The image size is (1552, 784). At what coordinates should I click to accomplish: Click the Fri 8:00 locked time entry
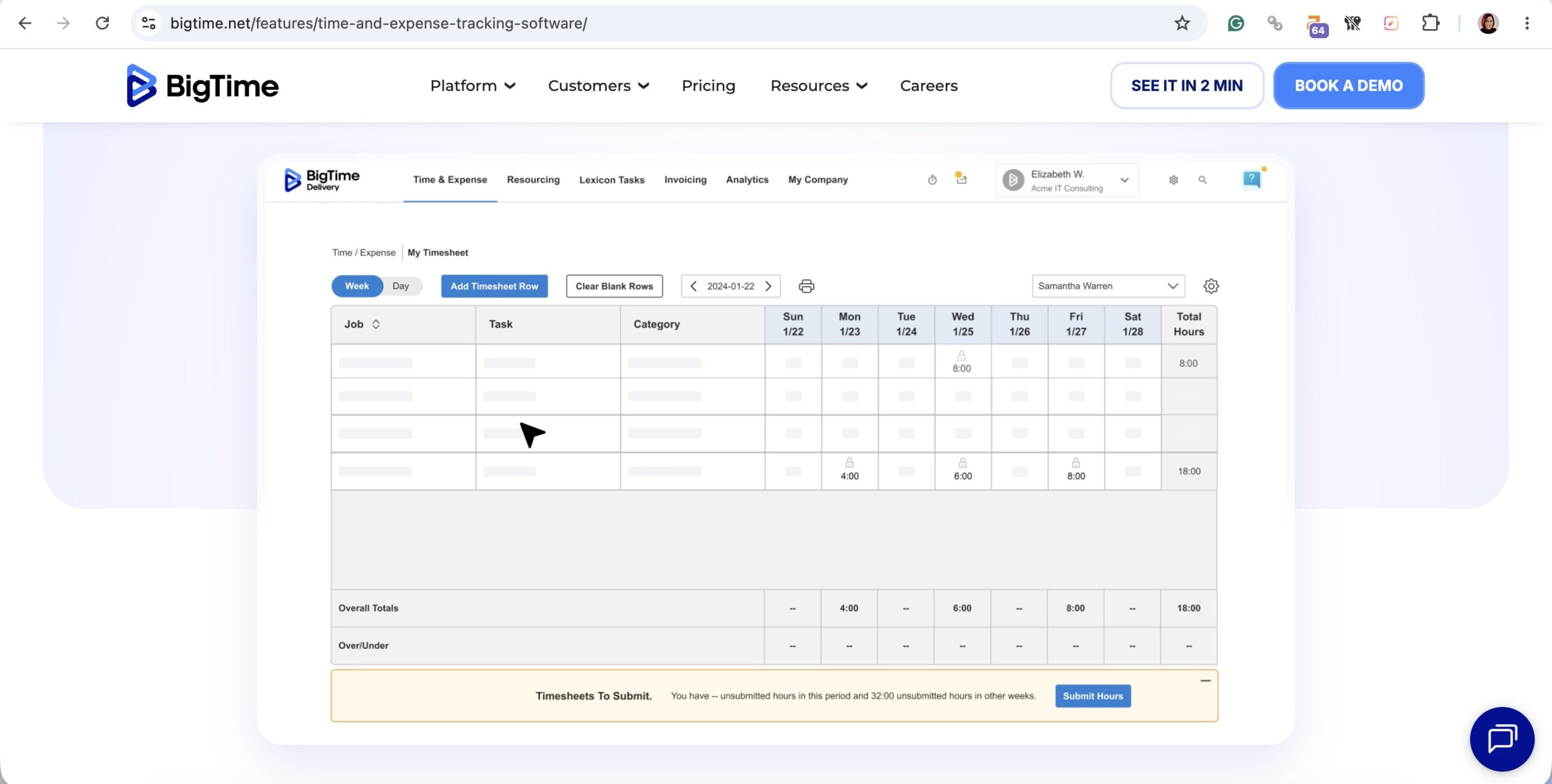tap(1076, 470)
